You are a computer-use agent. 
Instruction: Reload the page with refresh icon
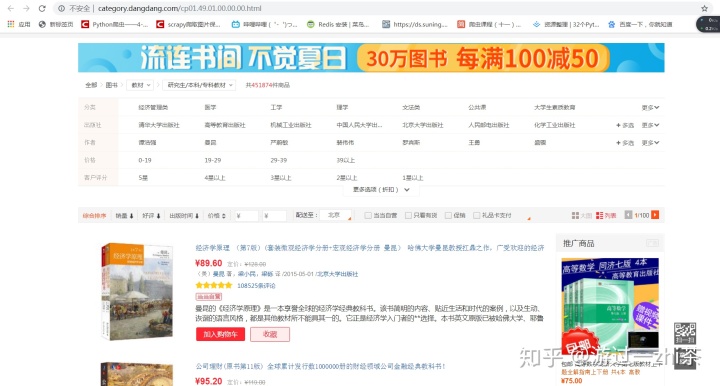click(x=42, y=8)
